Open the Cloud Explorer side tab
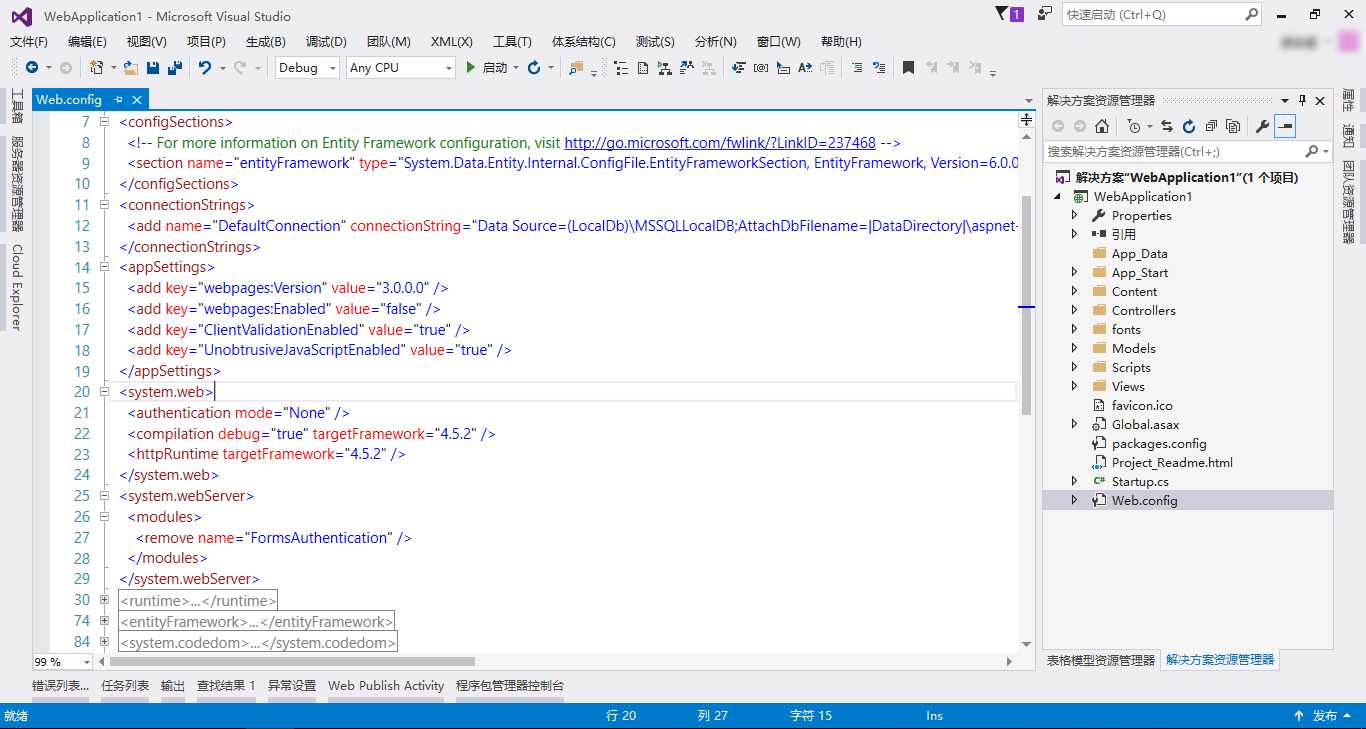 point(16,287)
